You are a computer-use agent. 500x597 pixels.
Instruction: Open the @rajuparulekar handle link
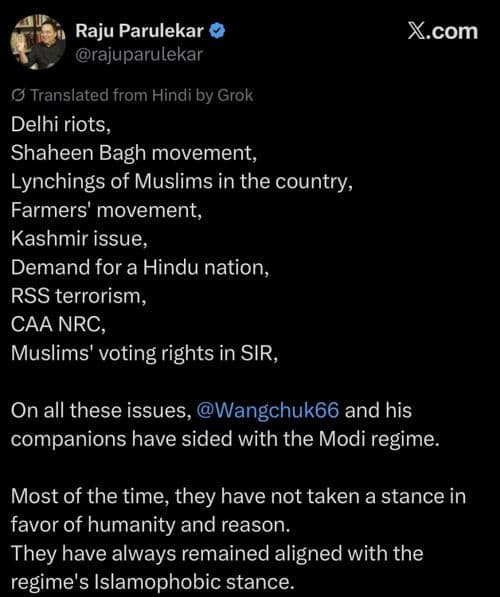click(139, 55)
